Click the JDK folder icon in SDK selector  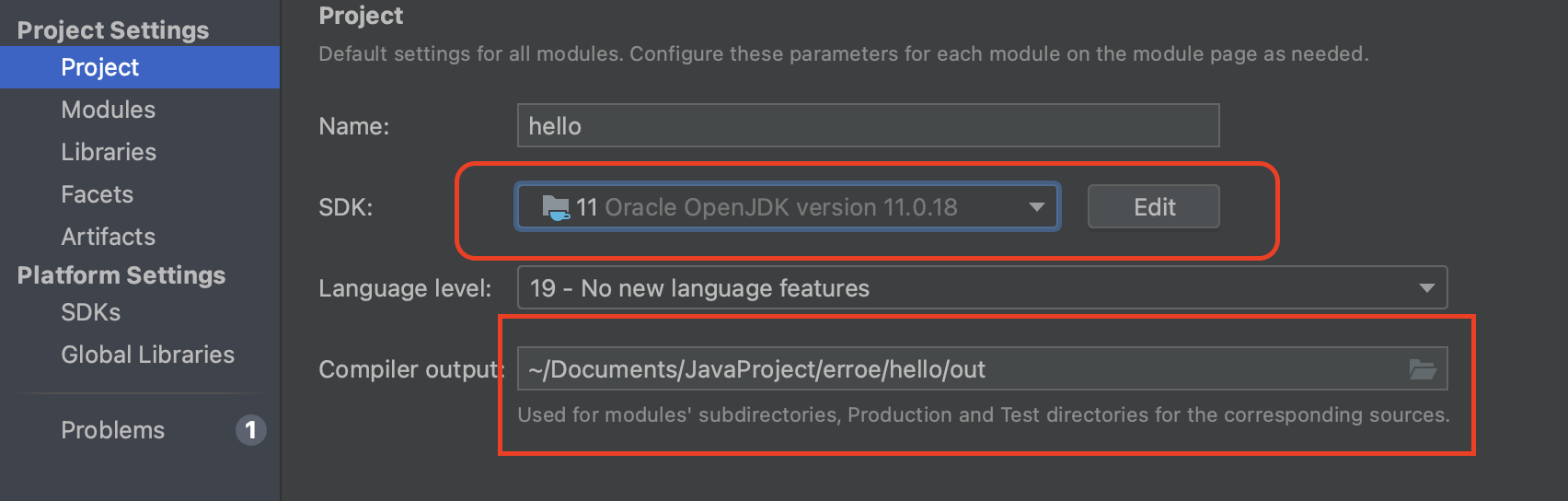tap(556, 207)
